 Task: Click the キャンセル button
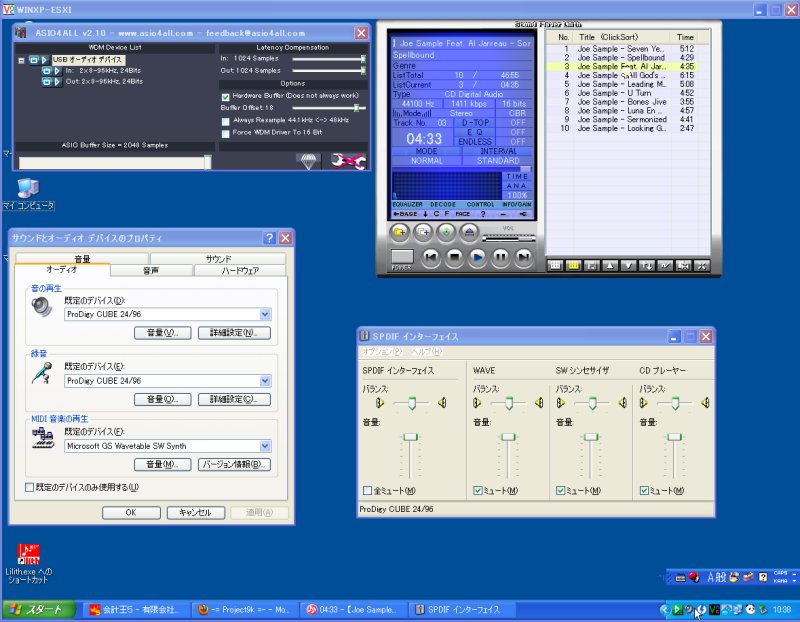pyautogui.click(x=195, y=512)
